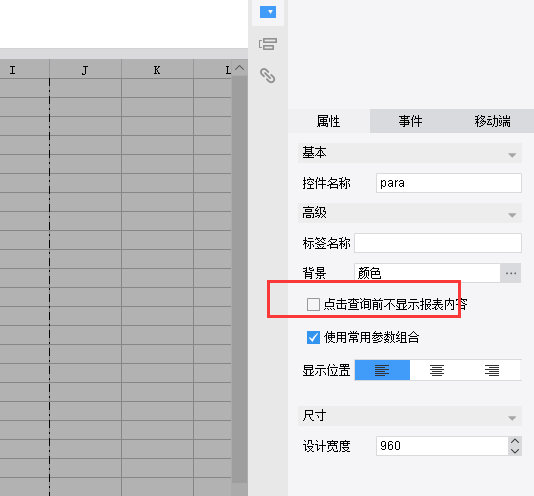
Task: Open the widget layout panel icon
Action: 268,44
